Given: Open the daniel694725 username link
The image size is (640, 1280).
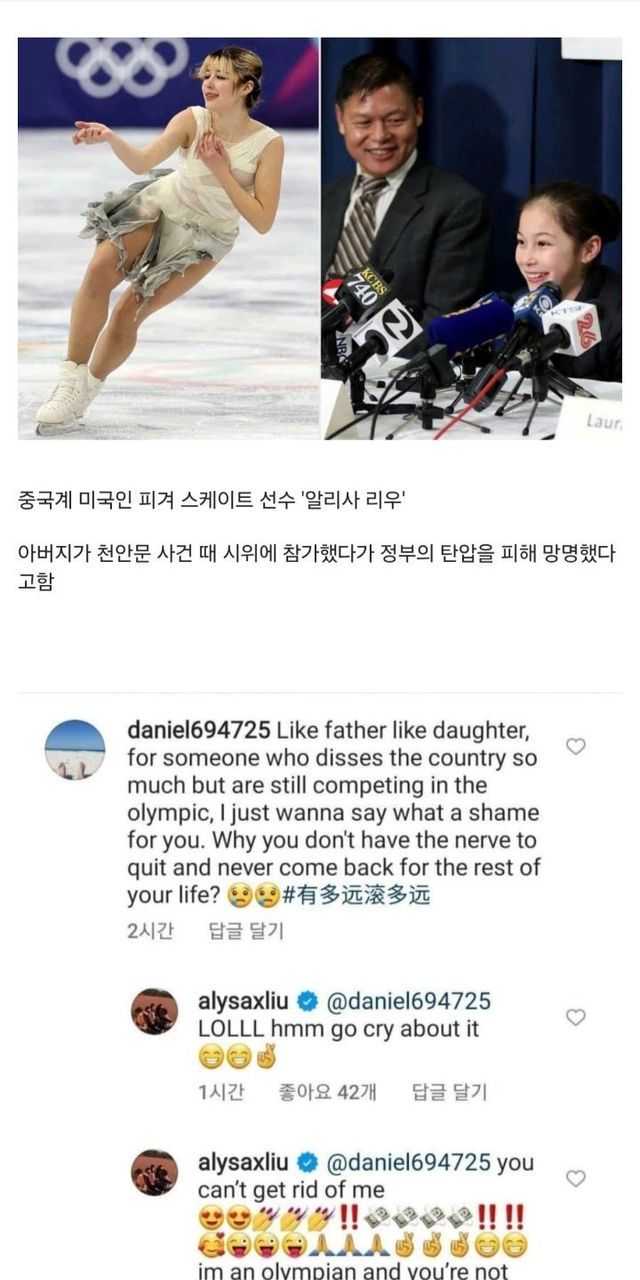Looking at the screenshot, I should click(198, 731).
